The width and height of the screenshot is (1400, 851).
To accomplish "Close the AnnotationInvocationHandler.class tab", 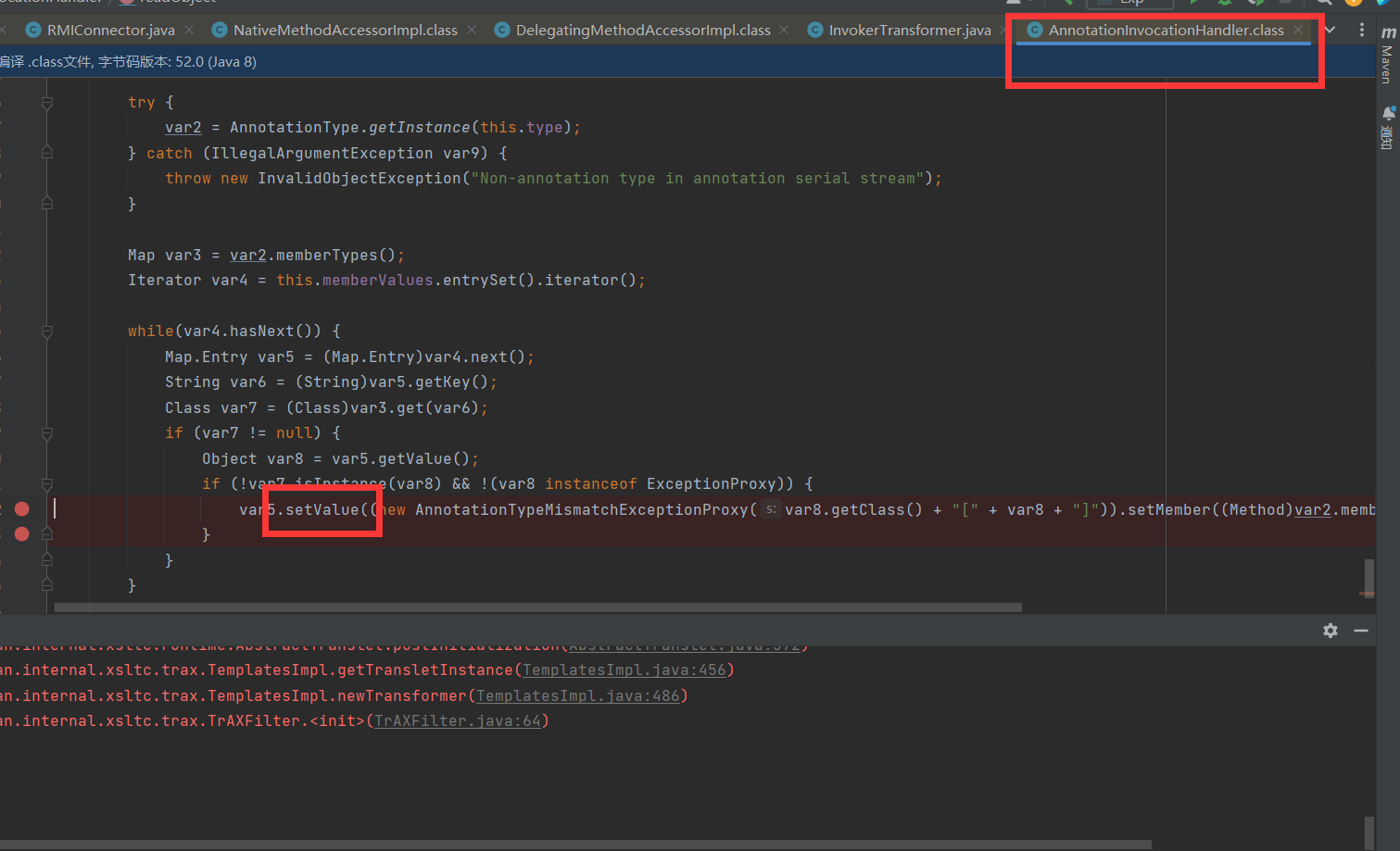I will coord(1298,30).
